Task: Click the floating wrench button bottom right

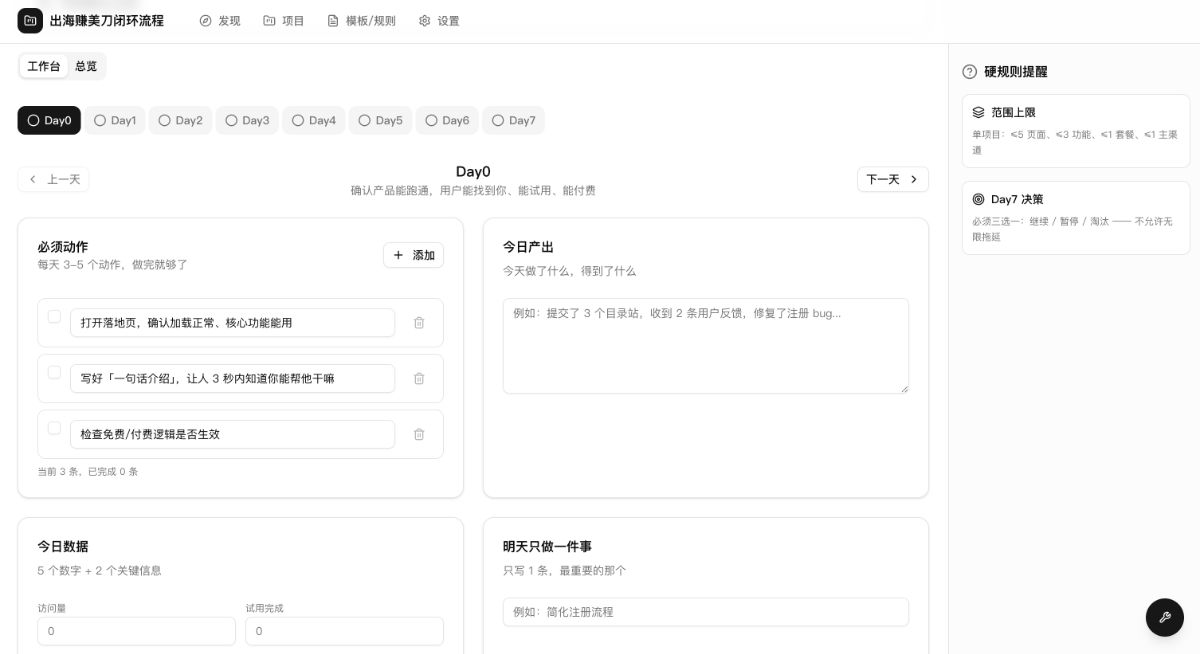Action: pos(1164,617)
